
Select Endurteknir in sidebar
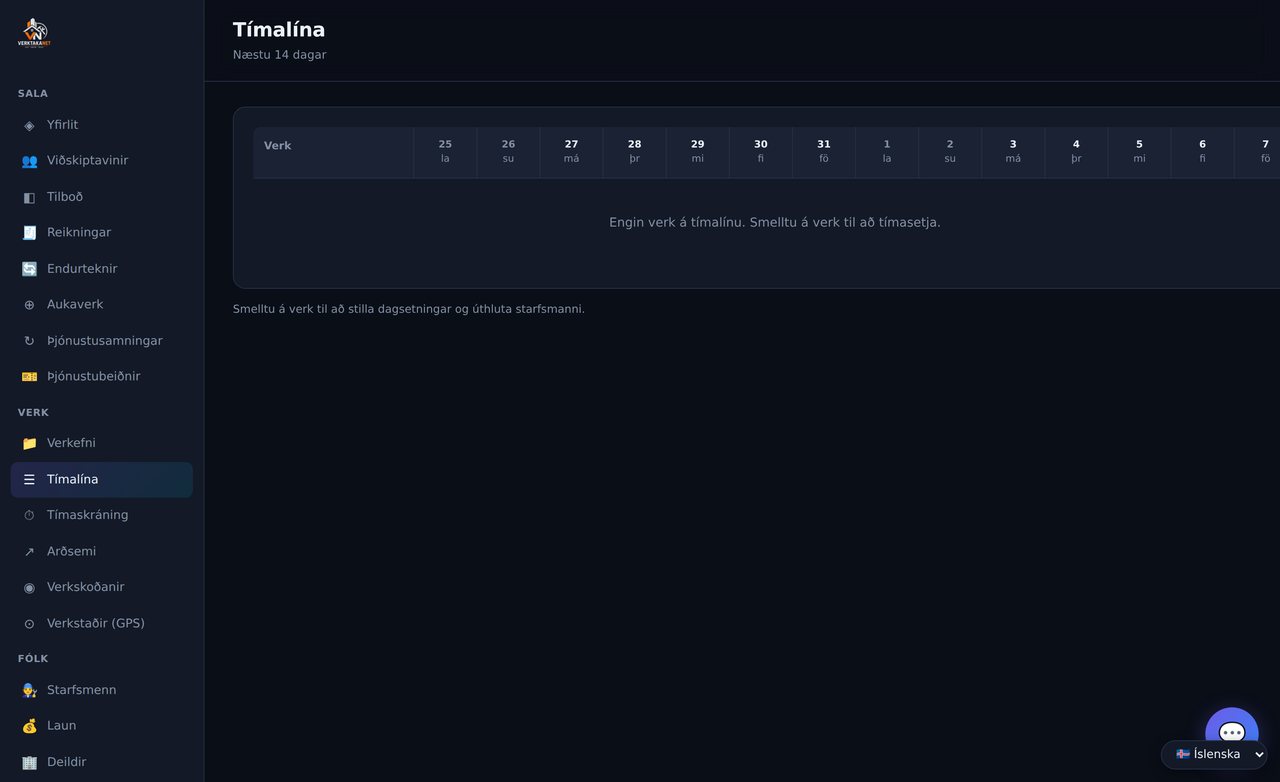tap(102, 269)
